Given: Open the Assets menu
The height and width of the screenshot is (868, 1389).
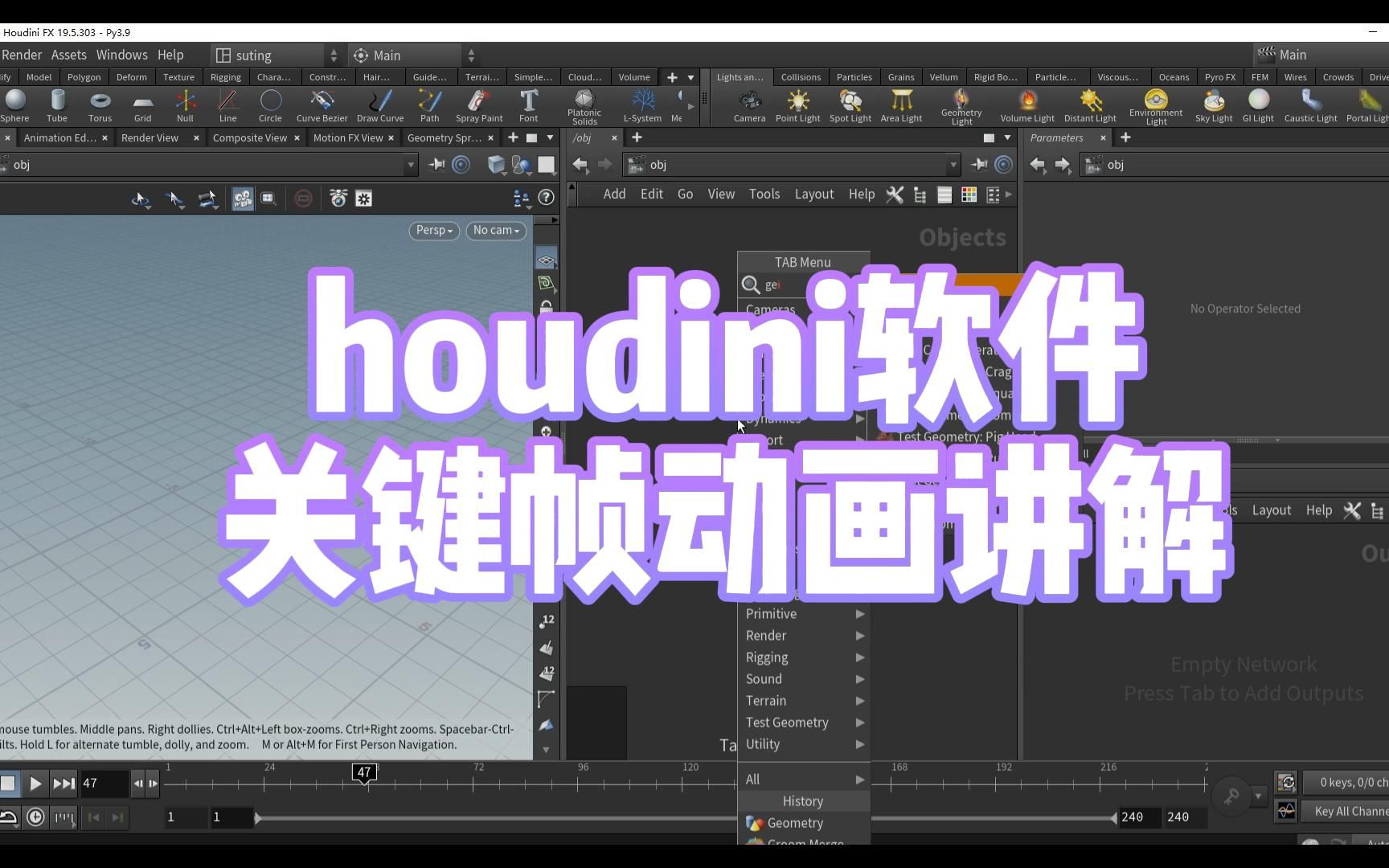Looking at the screenshot, I should (68, 55).
